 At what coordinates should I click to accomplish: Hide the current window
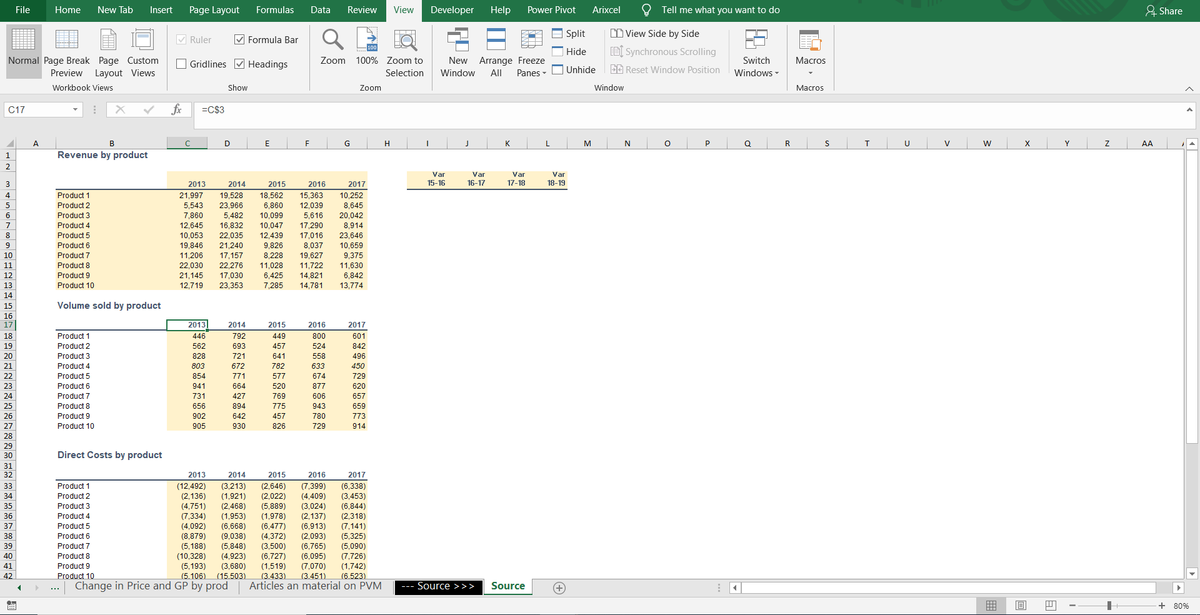[568, 52]
